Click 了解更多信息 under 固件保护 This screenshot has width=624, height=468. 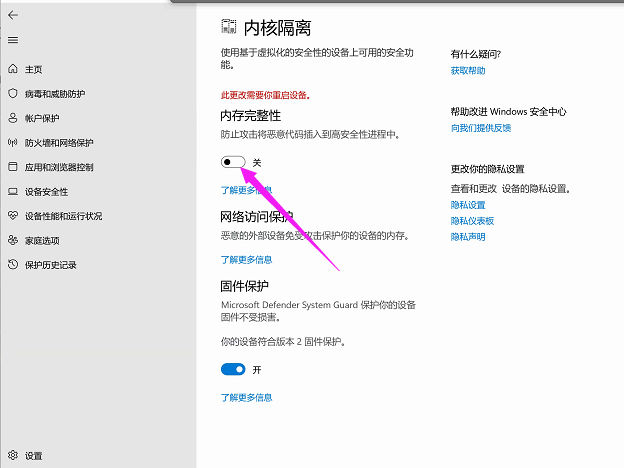click(x=246, y=398)
